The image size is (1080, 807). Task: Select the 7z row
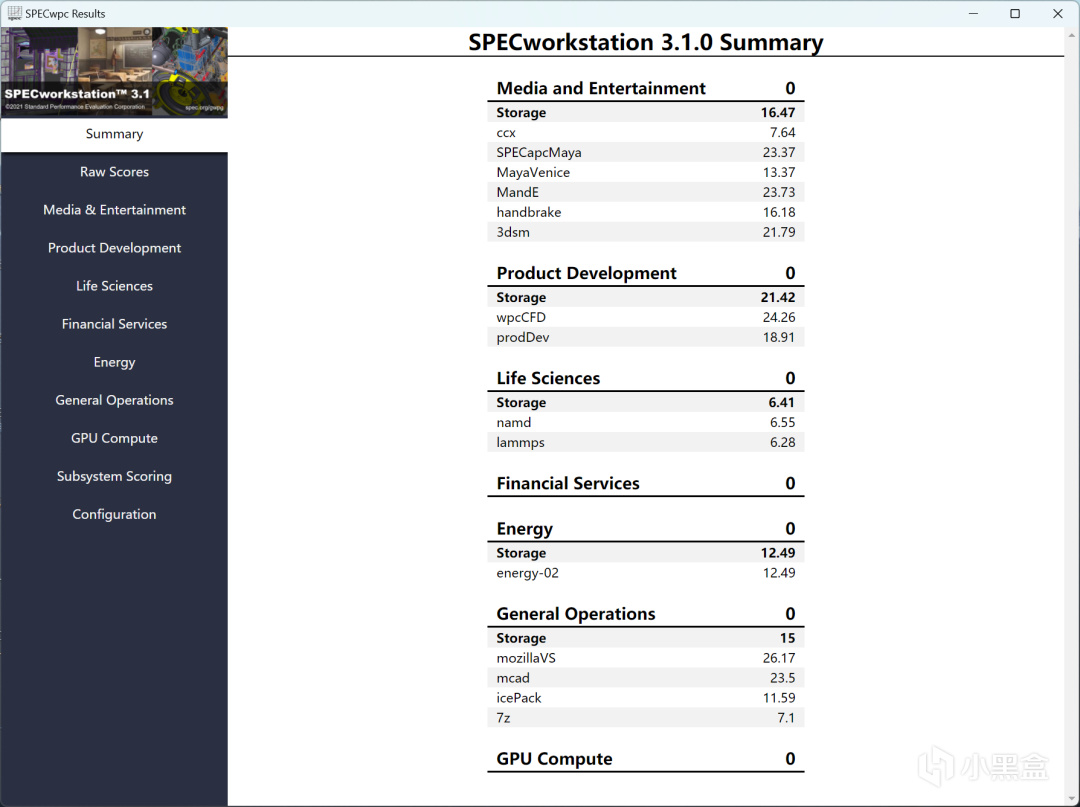[x=645, y=718]
